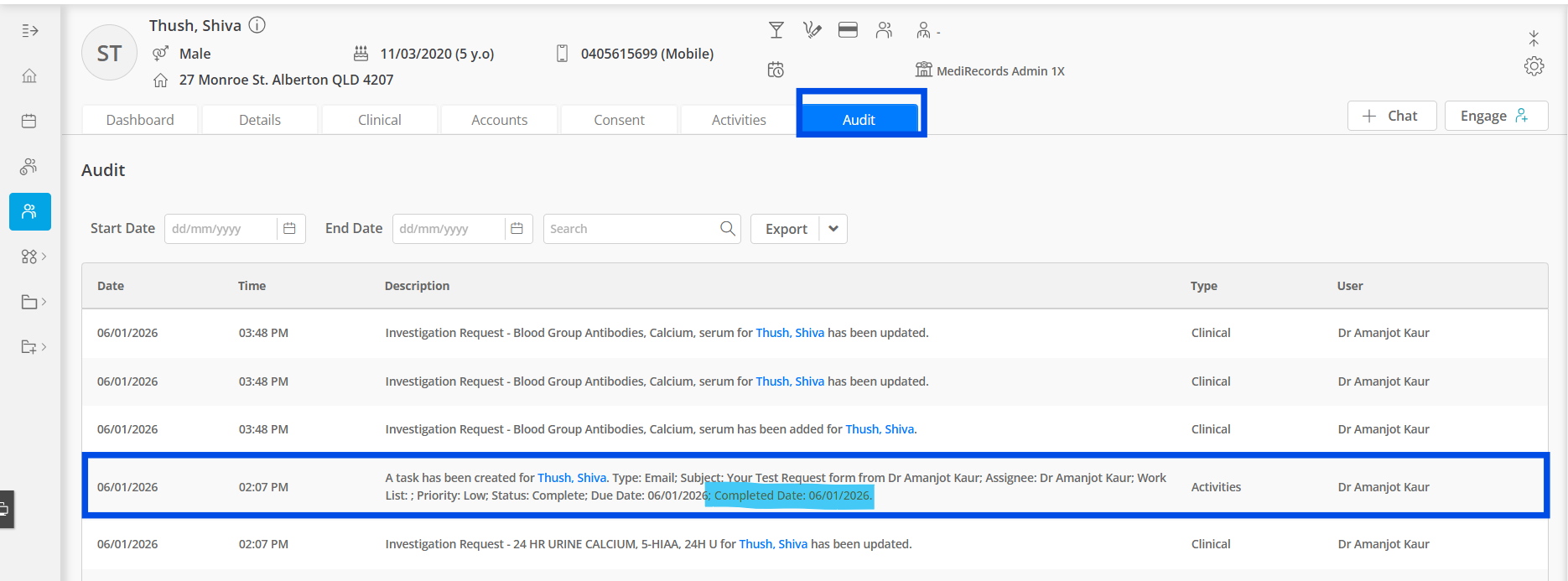Open Thush, Shiva link in first audit row

pyautogui.click(x=790, y=333)
